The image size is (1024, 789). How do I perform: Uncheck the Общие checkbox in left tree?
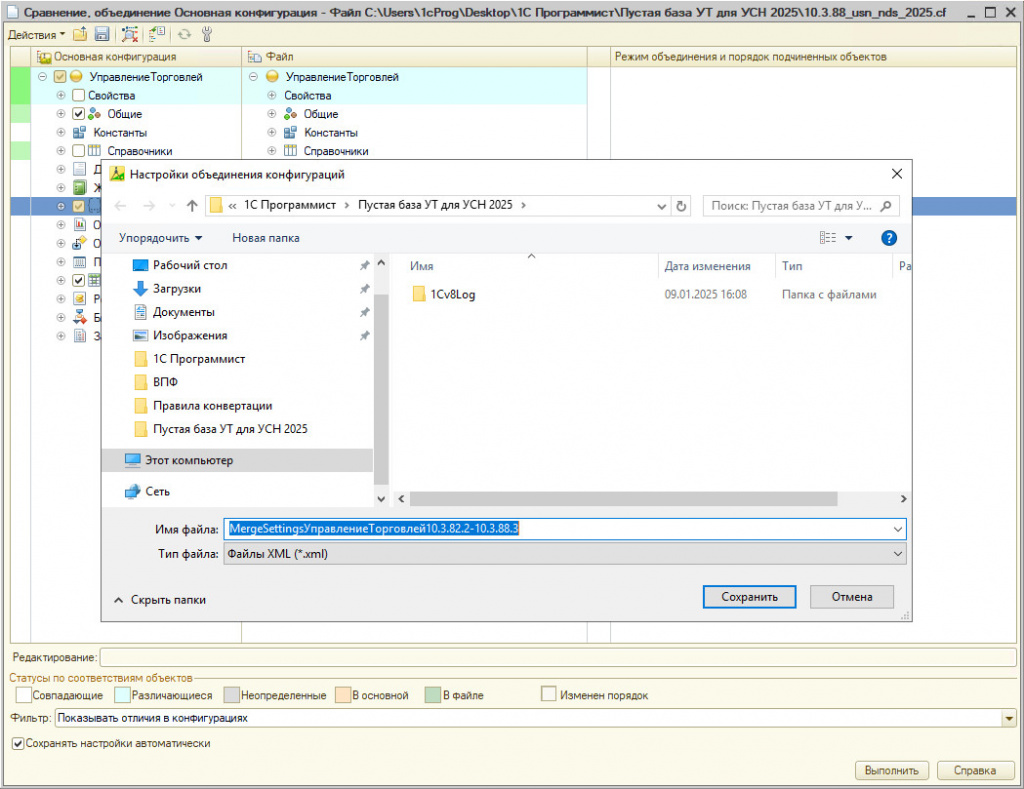(78, 114)
